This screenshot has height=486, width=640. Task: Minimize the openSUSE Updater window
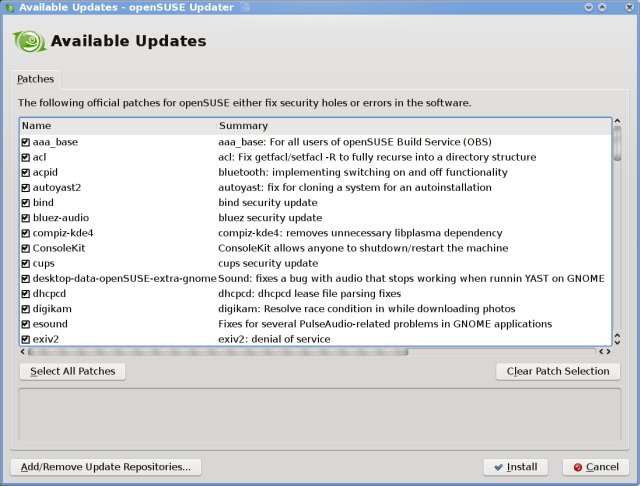589,7
